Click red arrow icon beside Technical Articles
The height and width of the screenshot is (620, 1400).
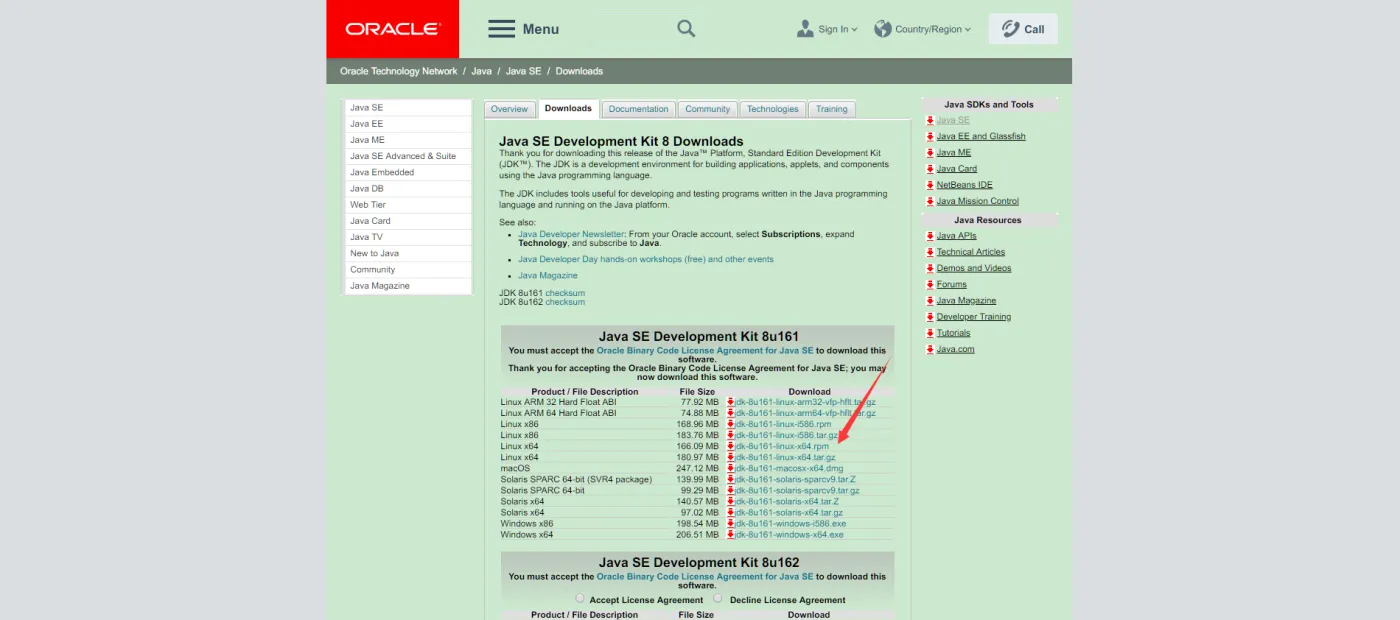point(930,252)
